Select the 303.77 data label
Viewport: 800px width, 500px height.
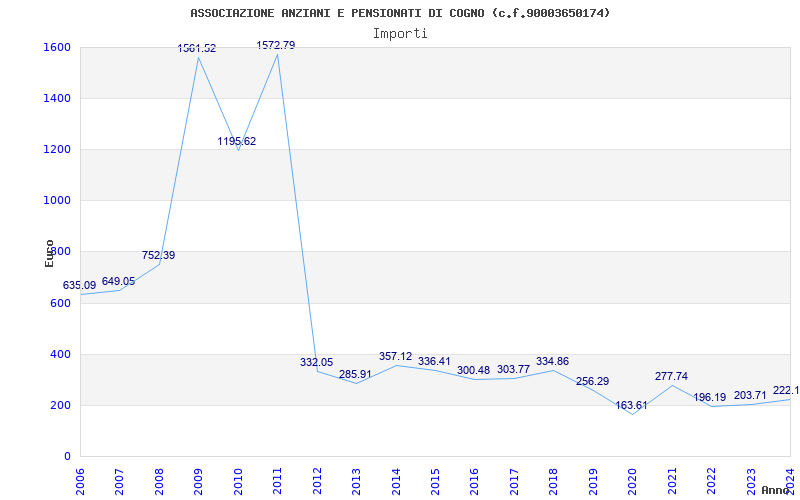click(513, 369)
